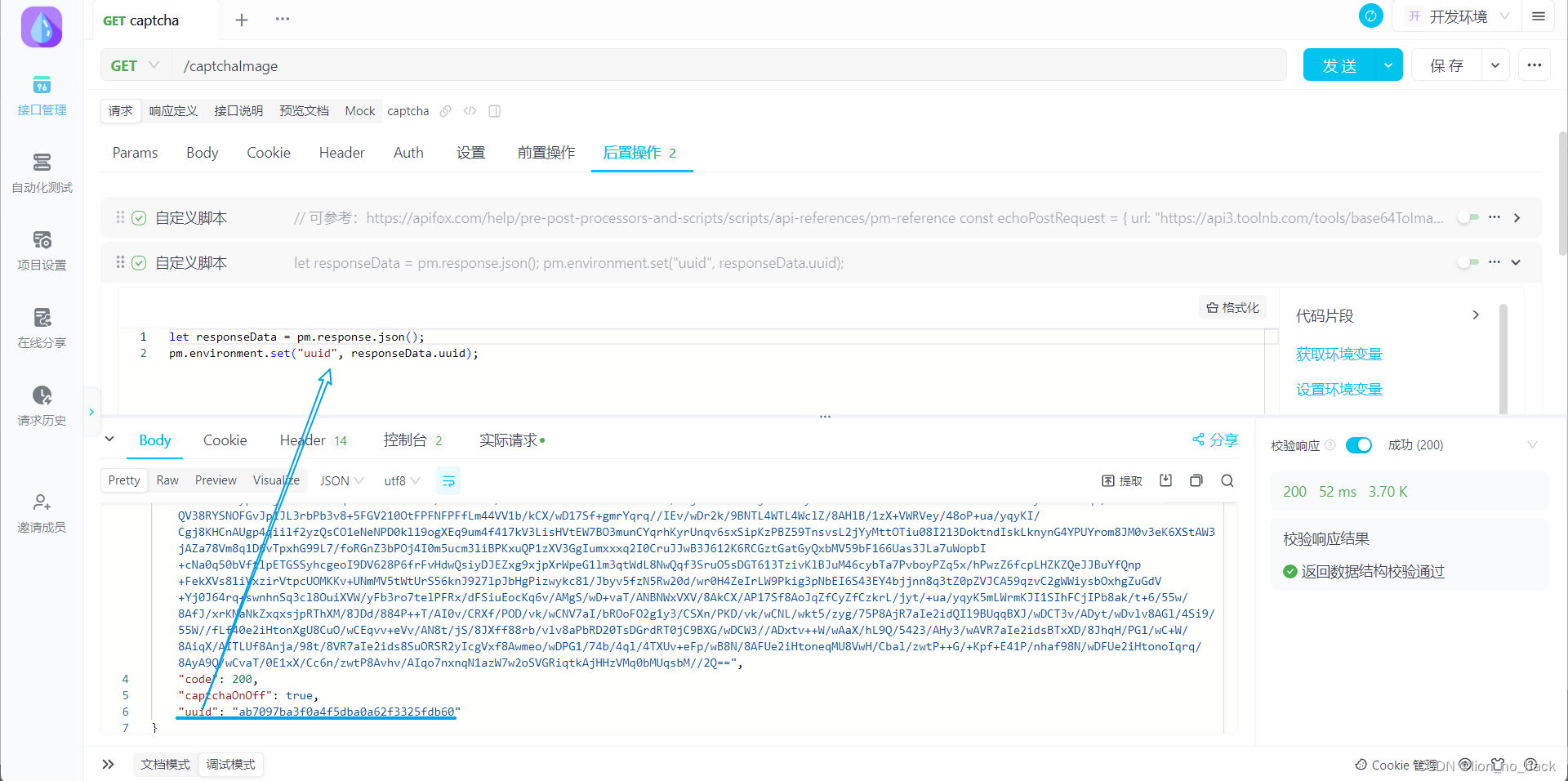Image resolution: width=1568 pixels, height=781 pixels.
Task: Click the 获取环境变量 snippet link
Action: [x=1339, y=354]
